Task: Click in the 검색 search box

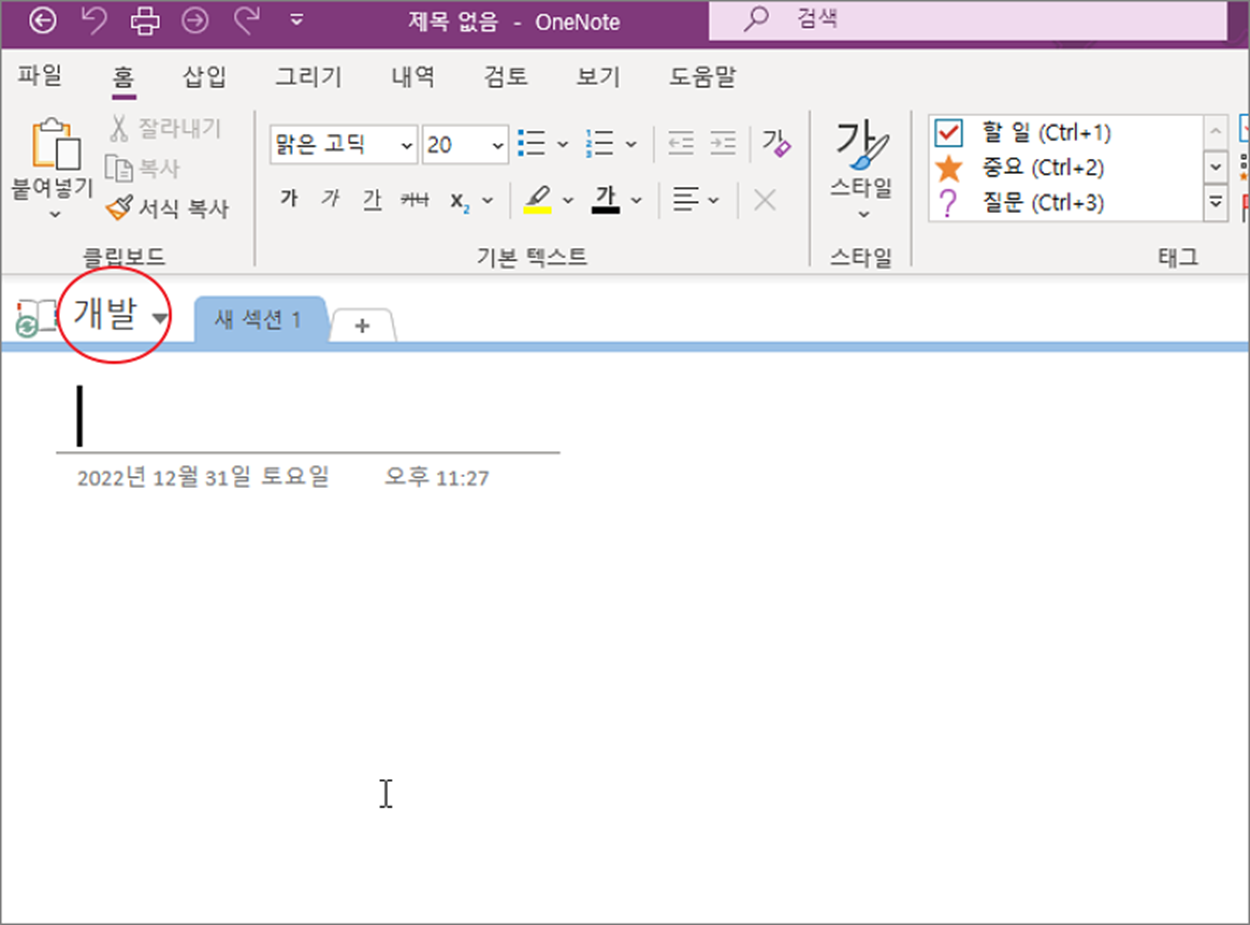Action: click(x=968, y=21)
